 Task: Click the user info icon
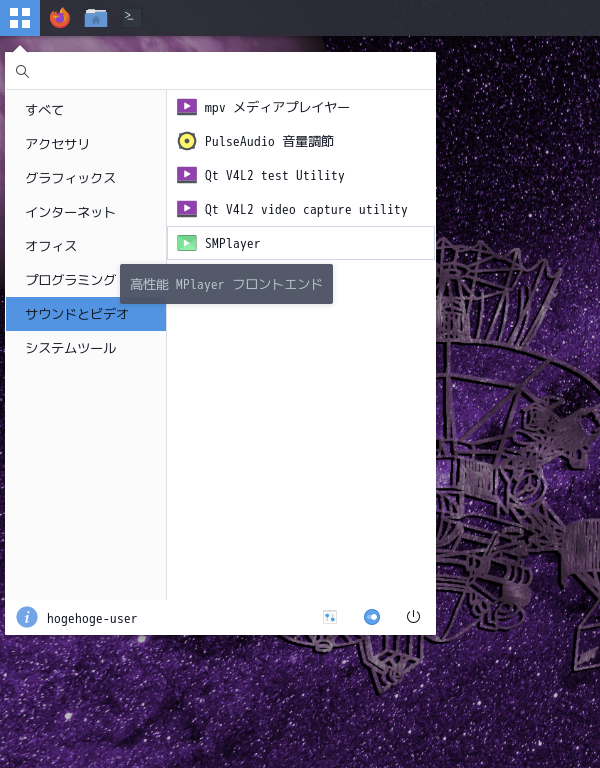pos(27,617)
